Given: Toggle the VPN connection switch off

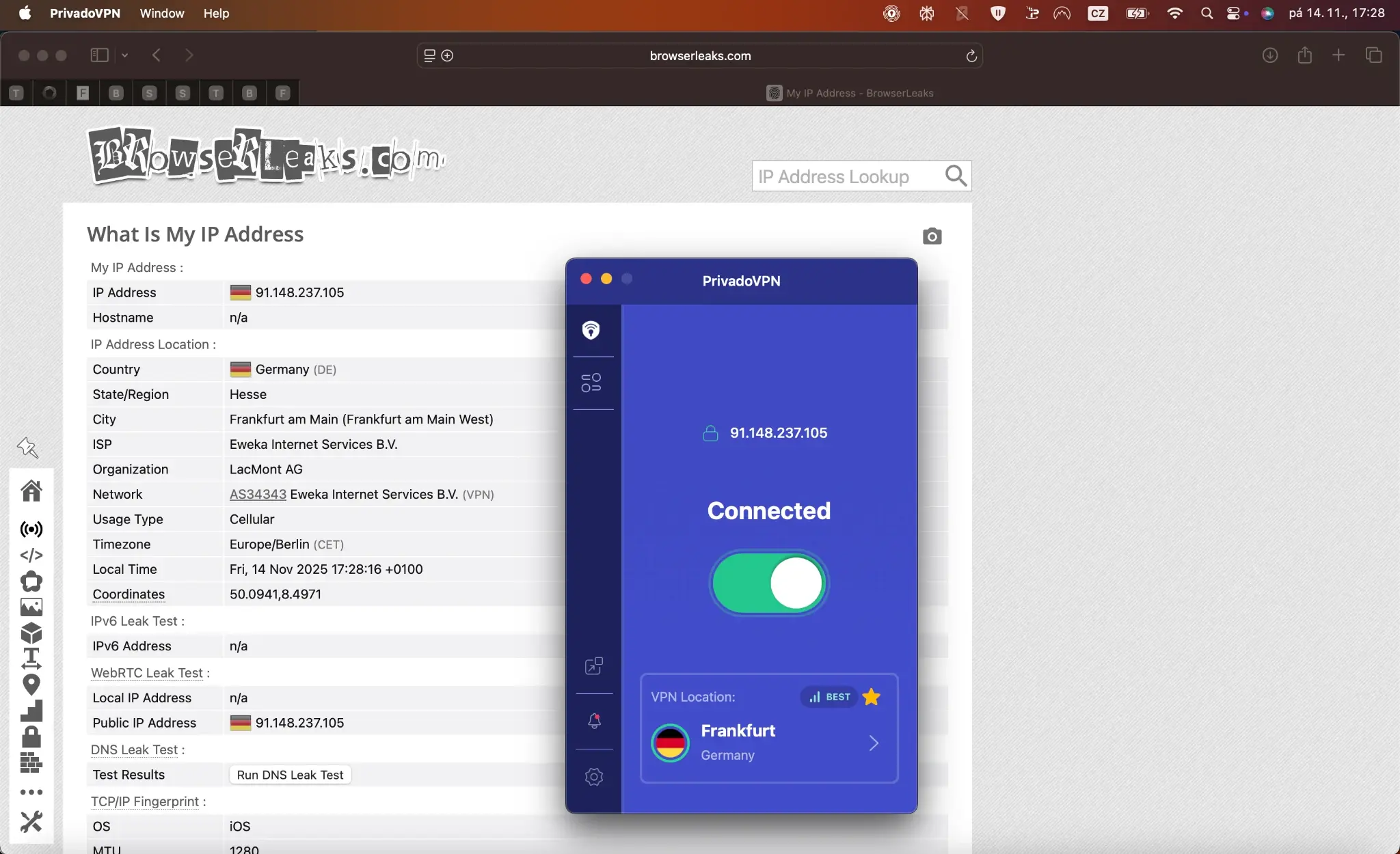Looking at the screenshot, I should (768, 583).
